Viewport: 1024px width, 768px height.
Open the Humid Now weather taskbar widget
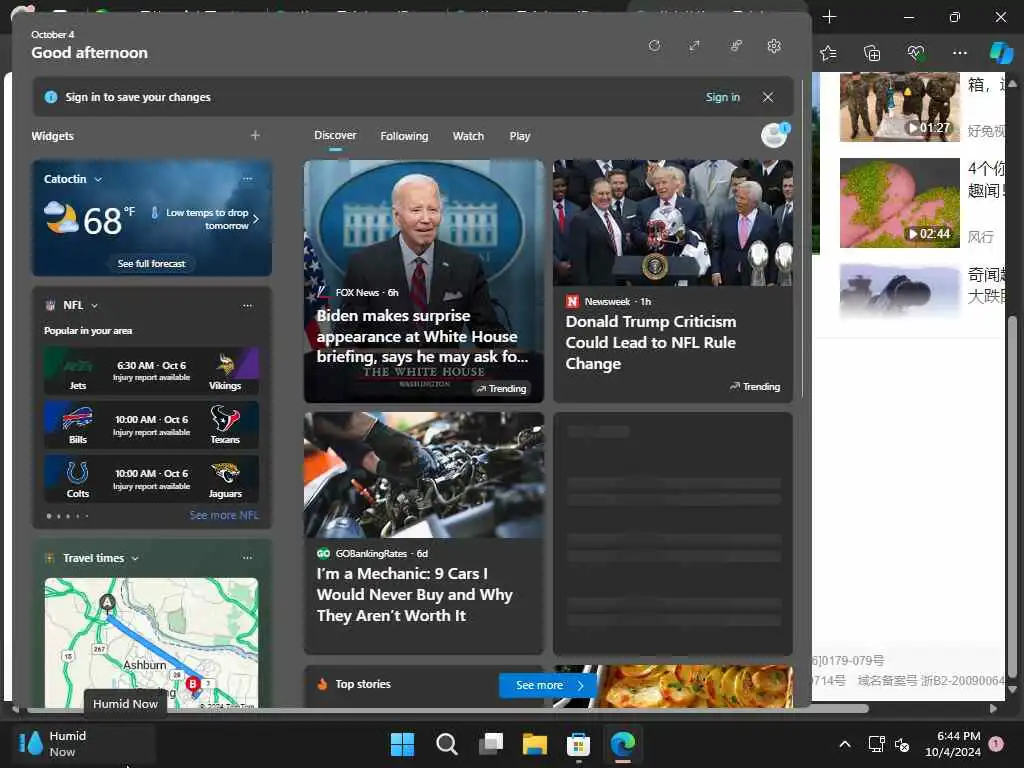pos(84,743)
